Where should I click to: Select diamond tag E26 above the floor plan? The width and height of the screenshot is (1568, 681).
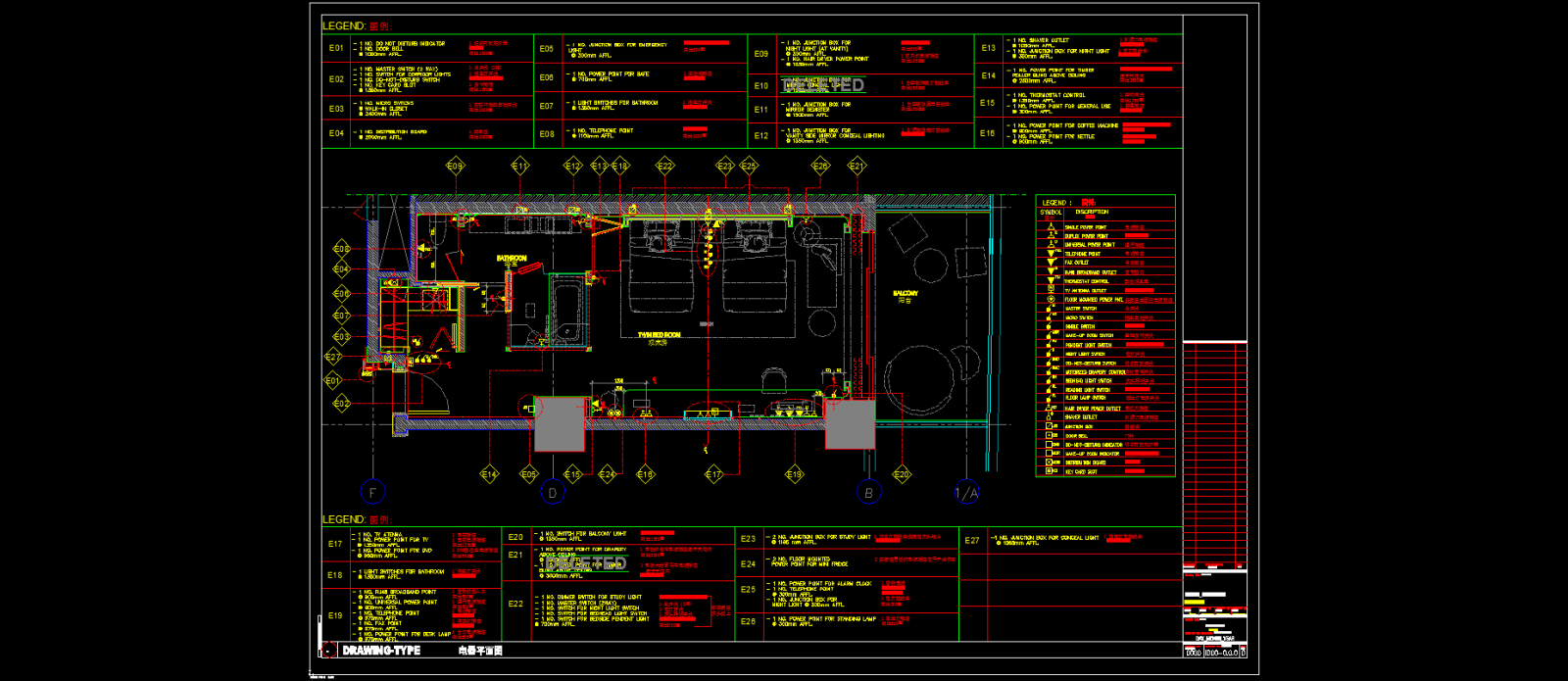pos(820,167)
